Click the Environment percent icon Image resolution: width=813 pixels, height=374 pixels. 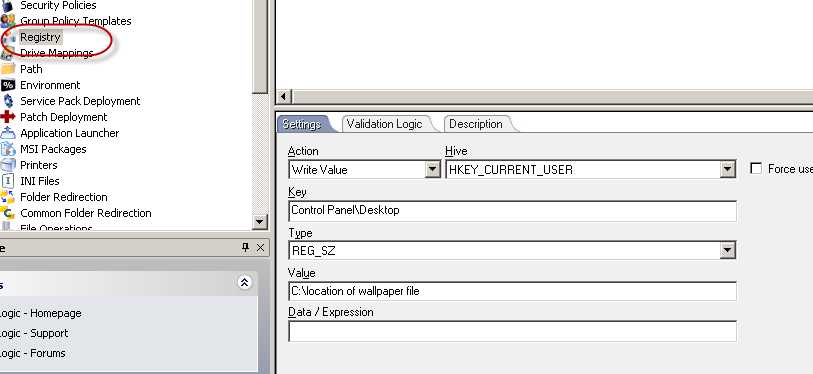(7, 85)
